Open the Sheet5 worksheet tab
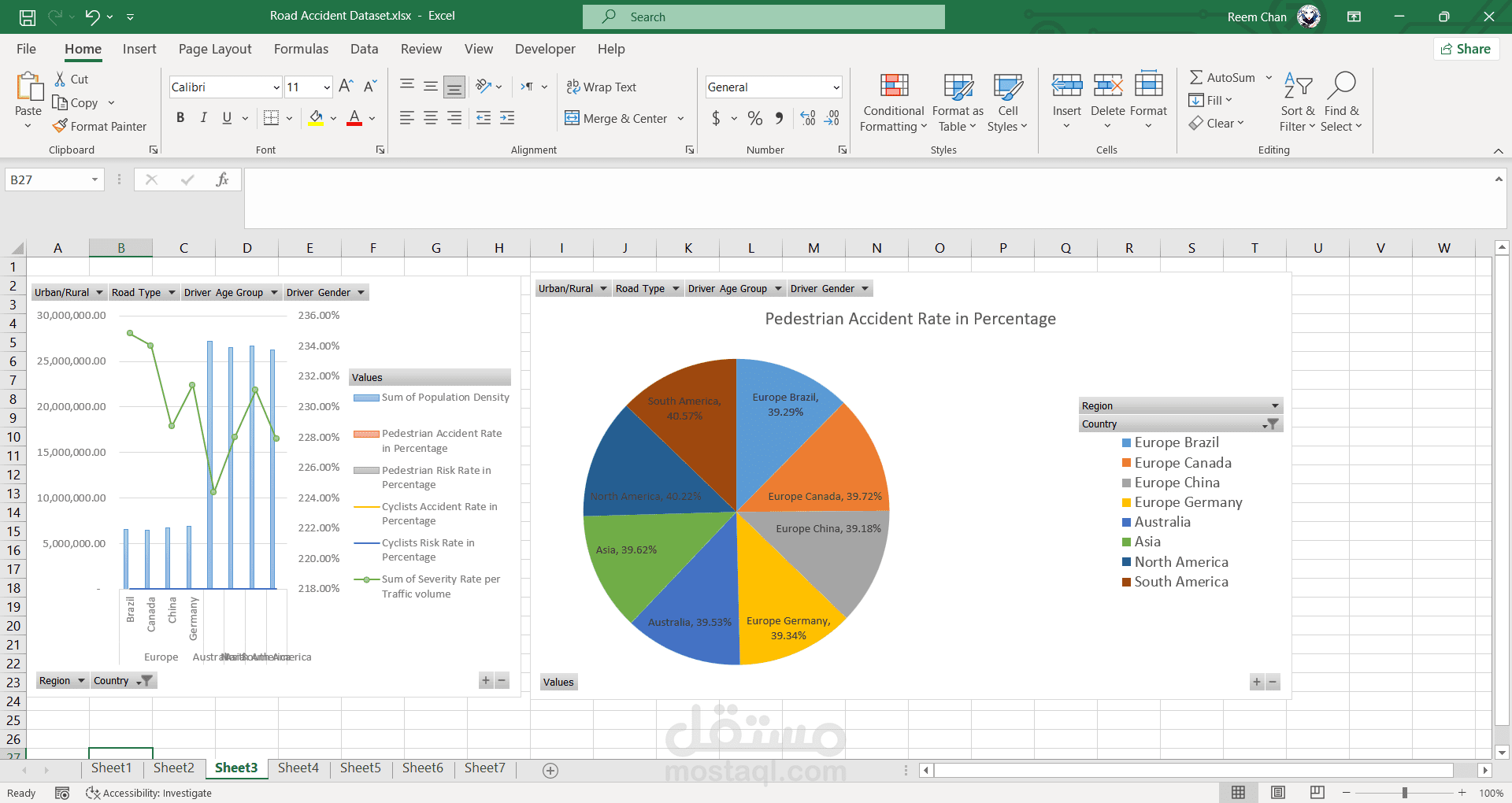The width and height of the screenshot is (1512, 803). tap(360, 768)
